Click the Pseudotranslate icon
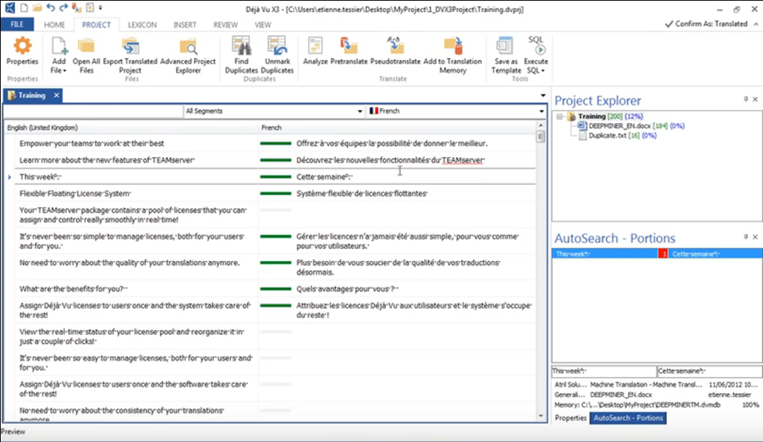763x442 pixels. tap(395, 46)
